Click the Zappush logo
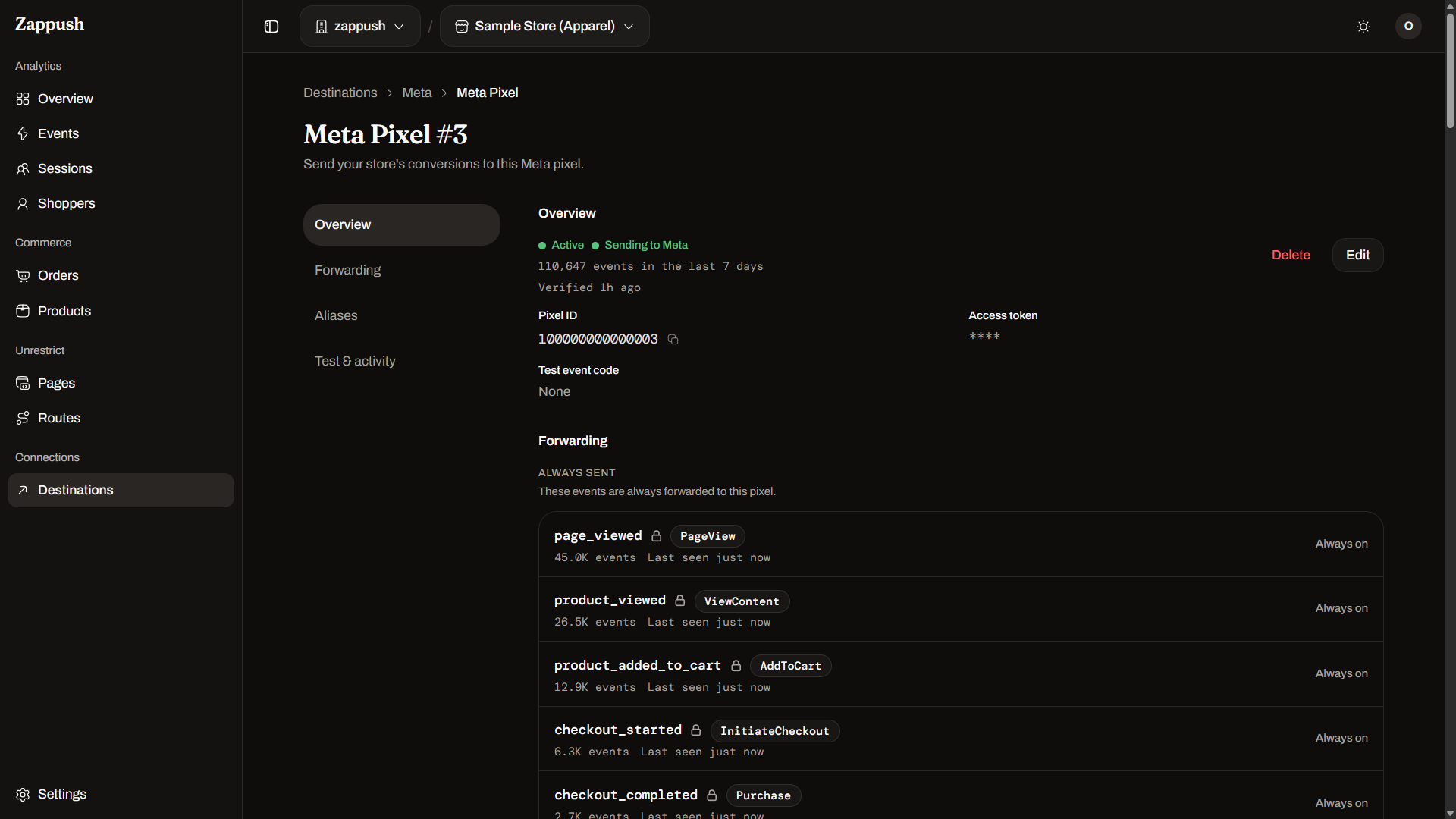 point(49,24)
